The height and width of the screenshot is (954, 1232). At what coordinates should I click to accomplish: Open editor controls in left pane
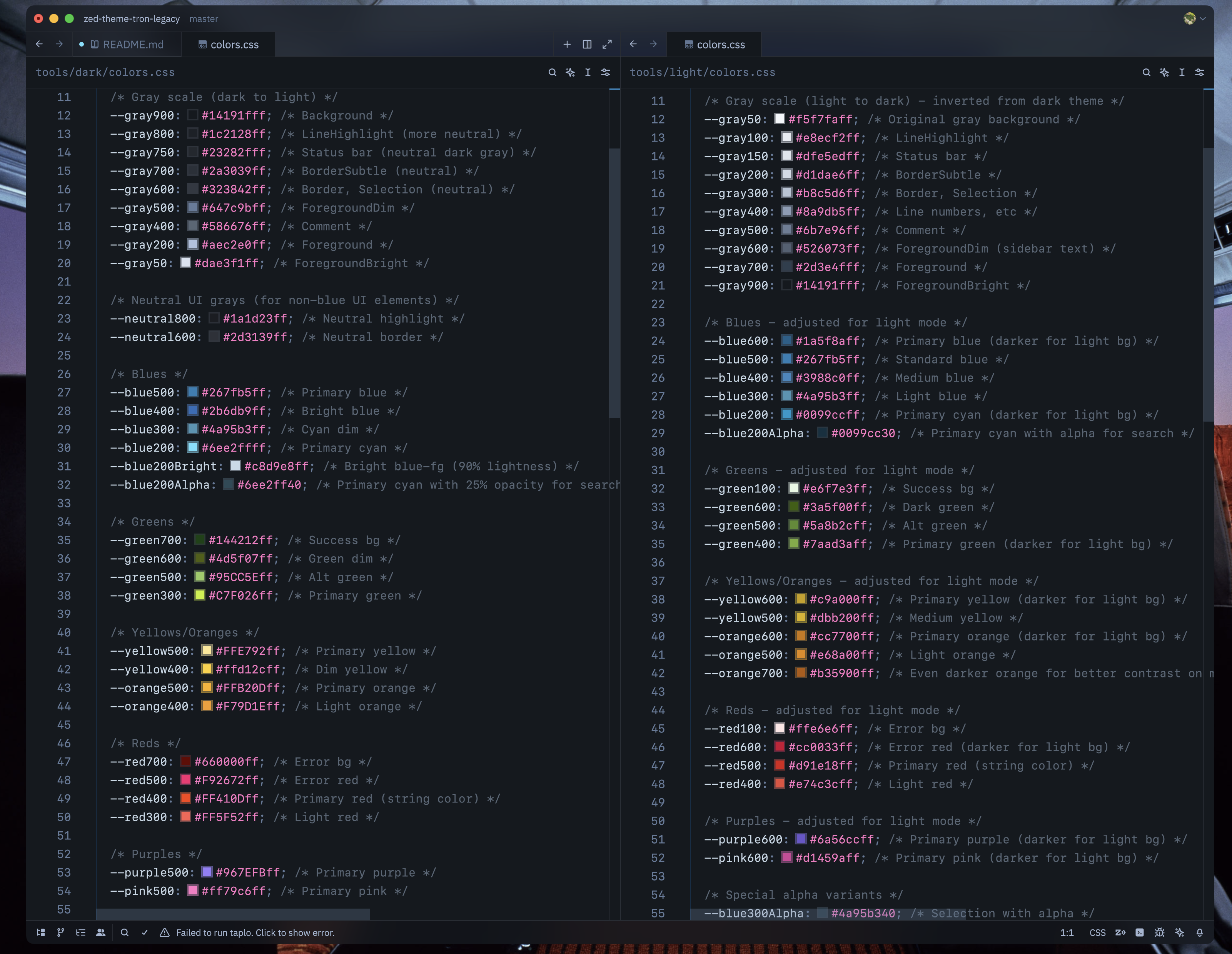click(x=606, y=72)
